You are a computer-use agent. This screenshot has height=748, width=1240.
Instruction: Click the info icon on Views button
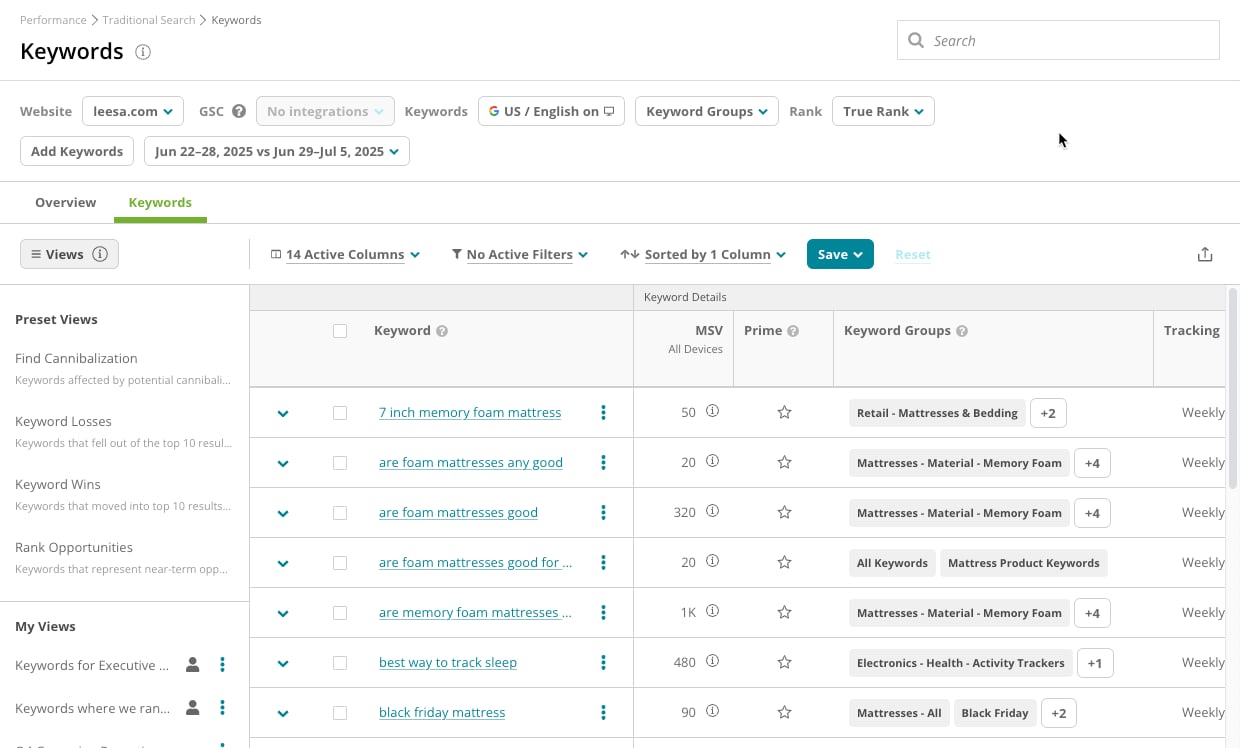(100, 254)
